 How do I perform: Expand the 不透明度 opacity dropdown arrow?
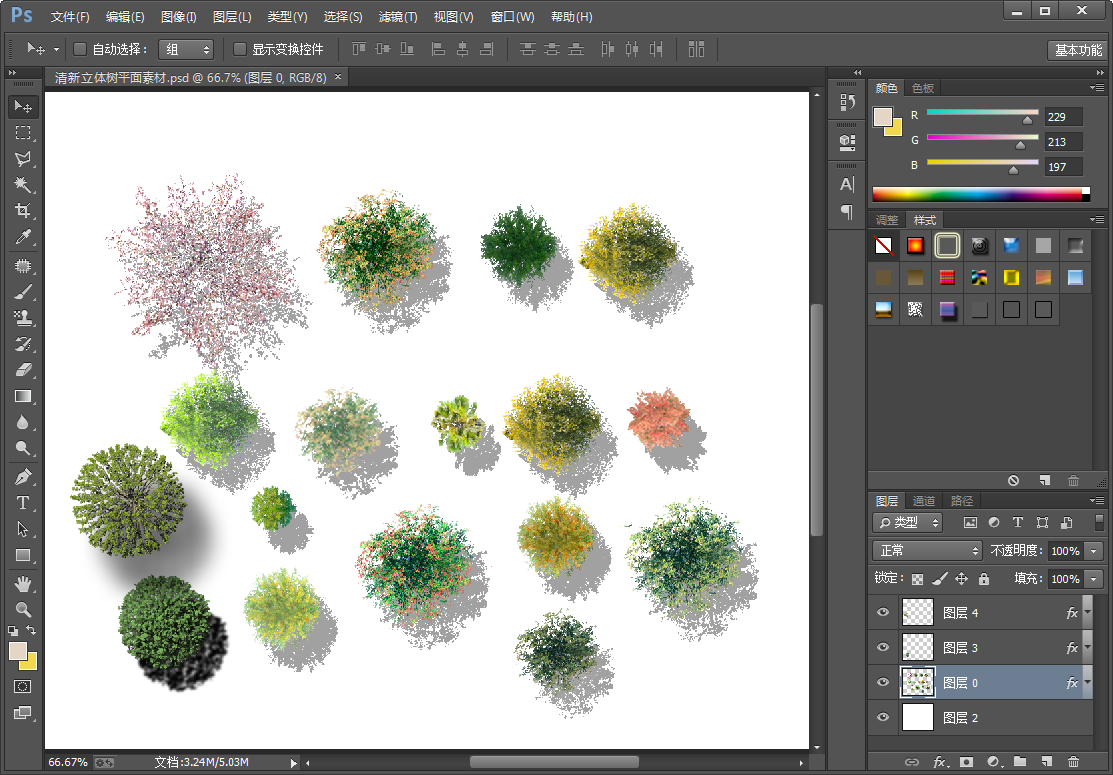coord(1094,551)
